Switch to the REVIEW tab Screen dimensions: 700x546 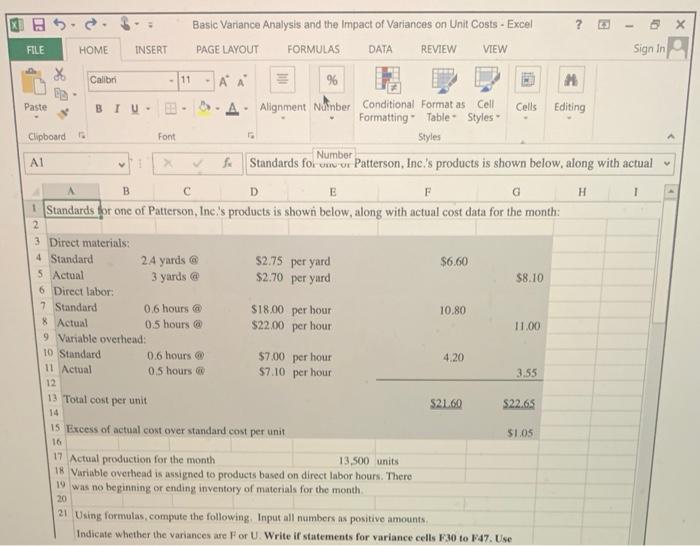(x=438, y=49)
